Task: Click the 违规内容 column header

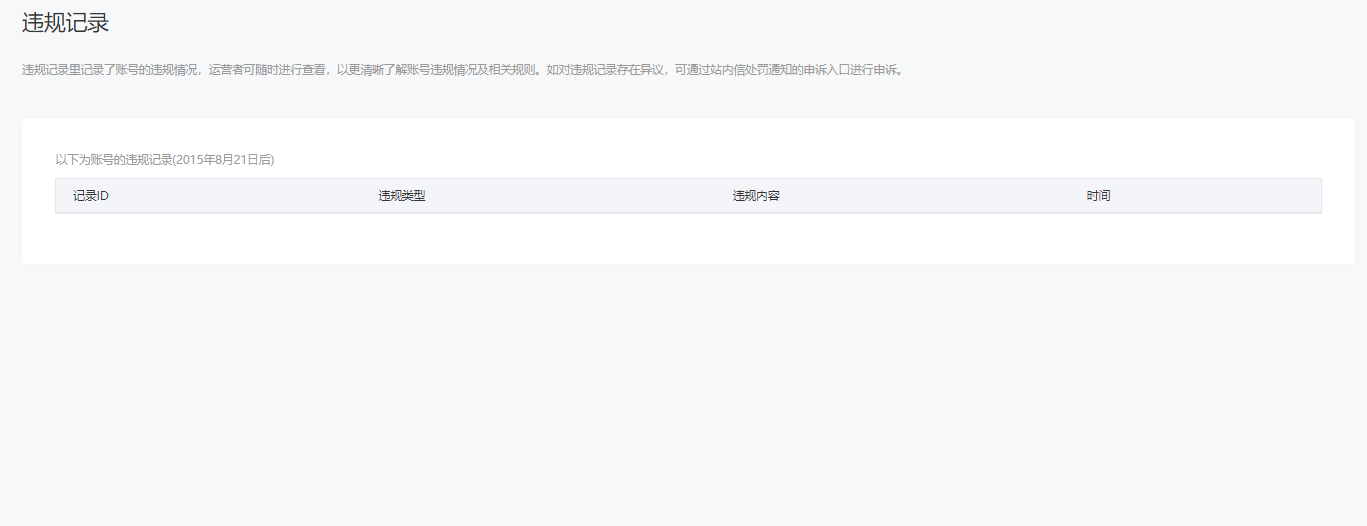Action: click(x=756, y=196)
